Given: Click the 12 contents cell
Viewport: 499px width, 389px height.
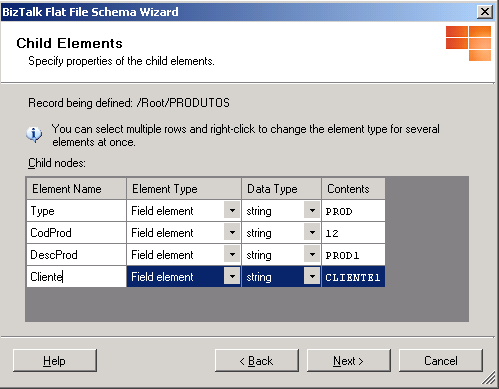Looking at the screenshot, I should (x=353, y=233).
